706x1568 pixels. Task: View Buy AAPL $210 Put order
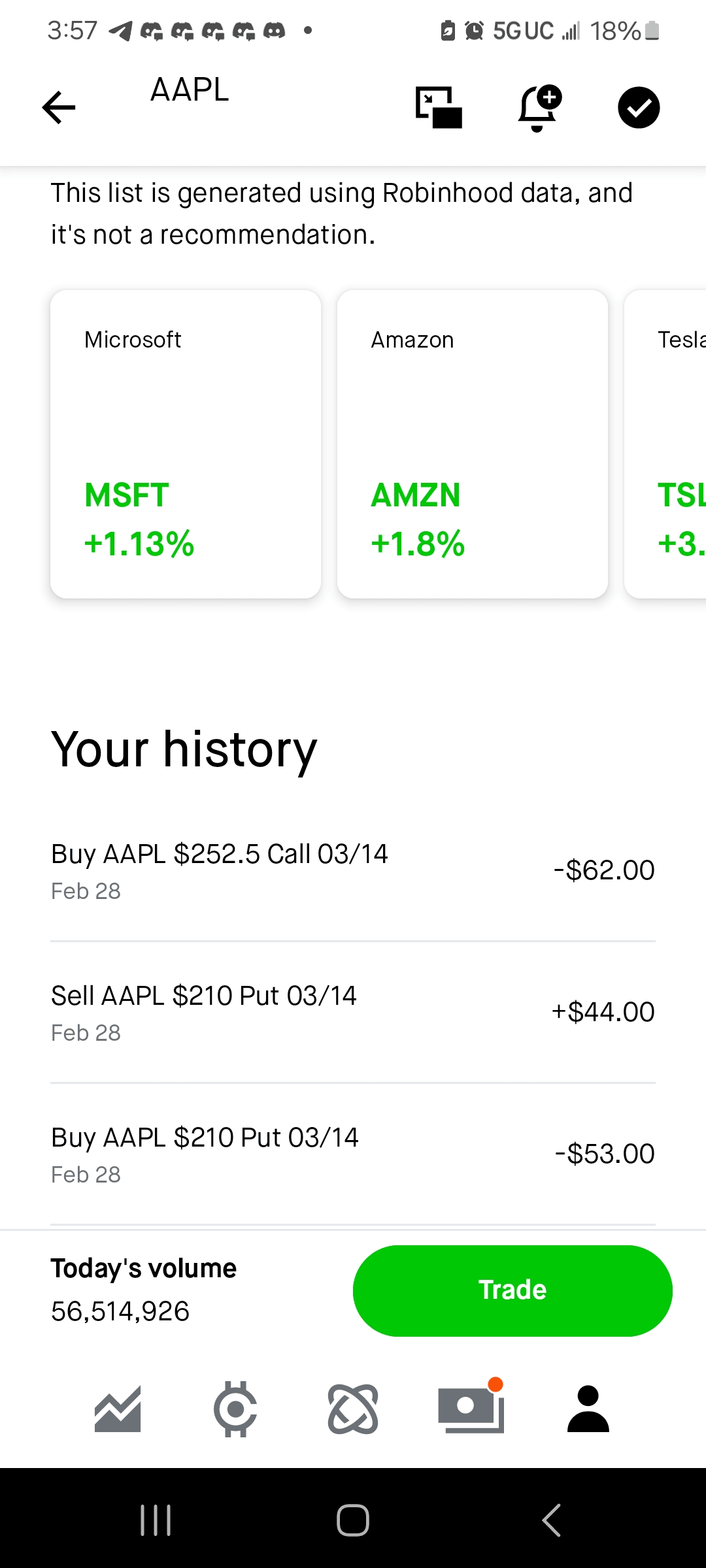(x=353, y=1154)
